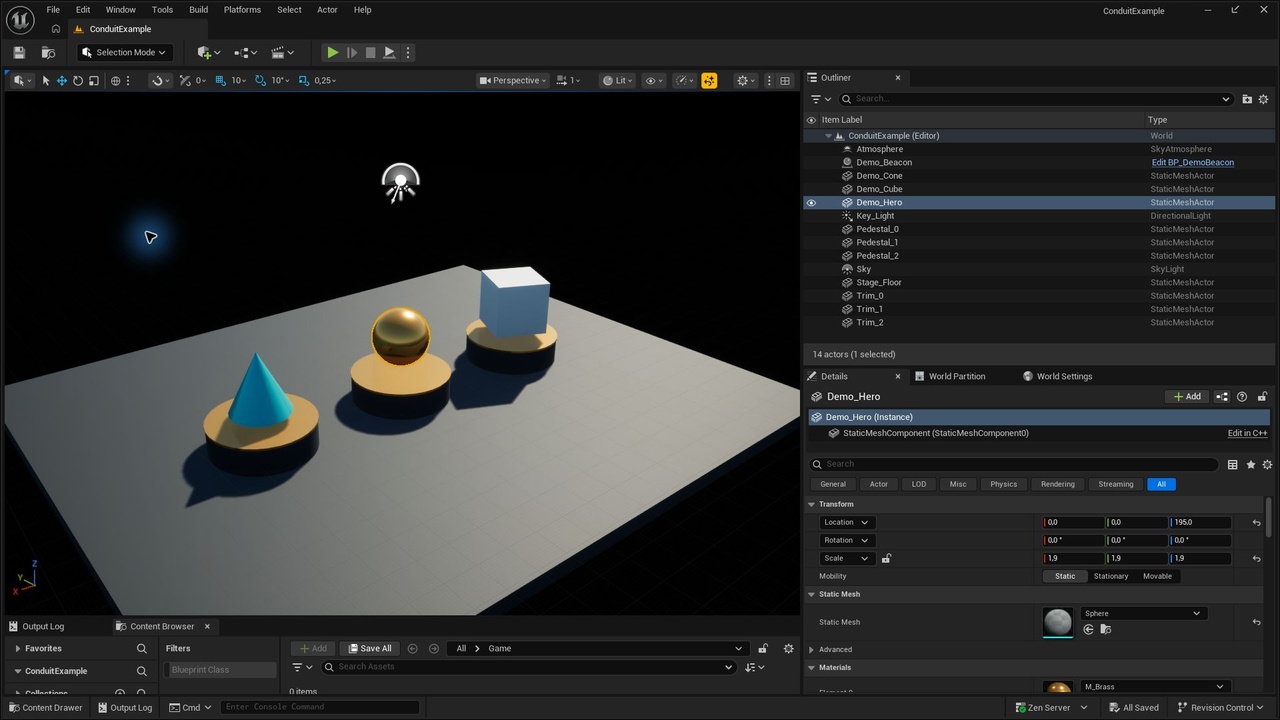Open Outliner settings gear icon
This screenshot has height=720, width=1280.
click(1263, 99)
